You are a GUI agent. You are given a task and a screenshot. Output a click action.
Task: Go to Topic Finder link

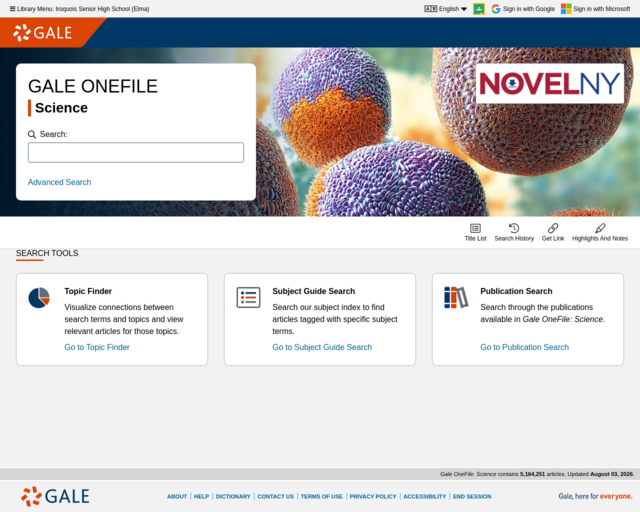97,347
